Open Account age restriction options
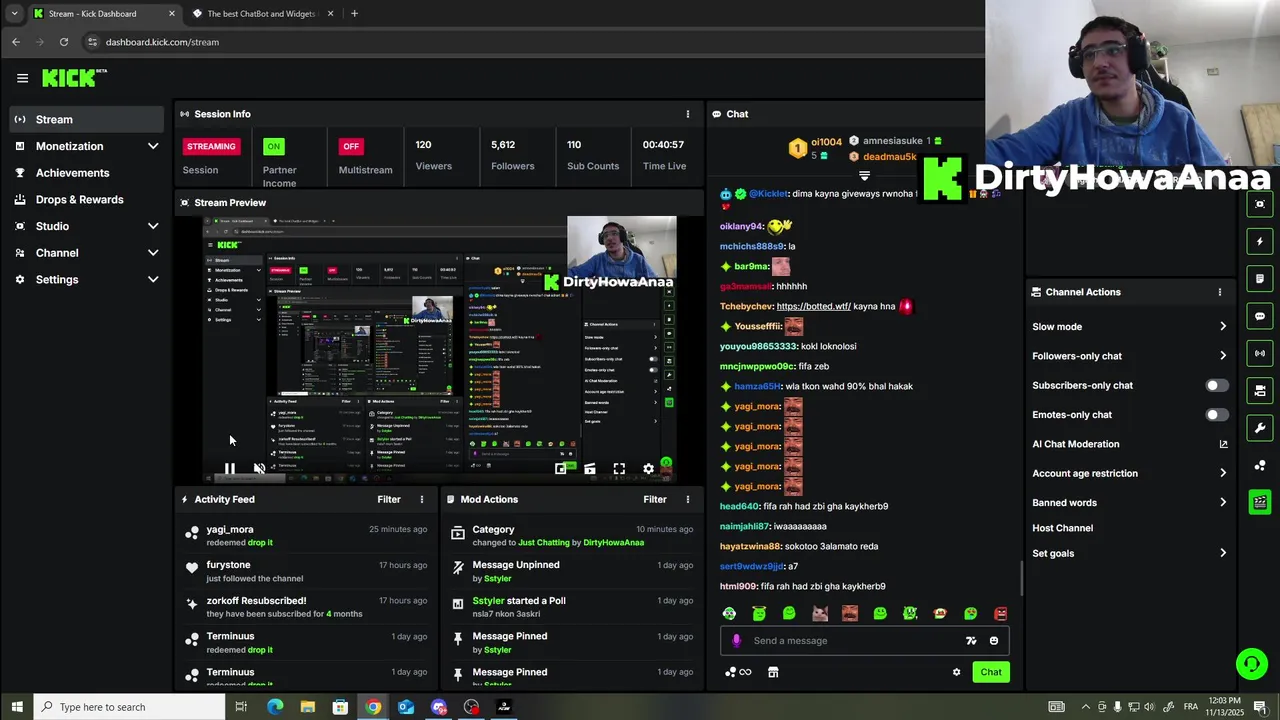Screen dimensions: 1280x720 [x=1130, y=473]
